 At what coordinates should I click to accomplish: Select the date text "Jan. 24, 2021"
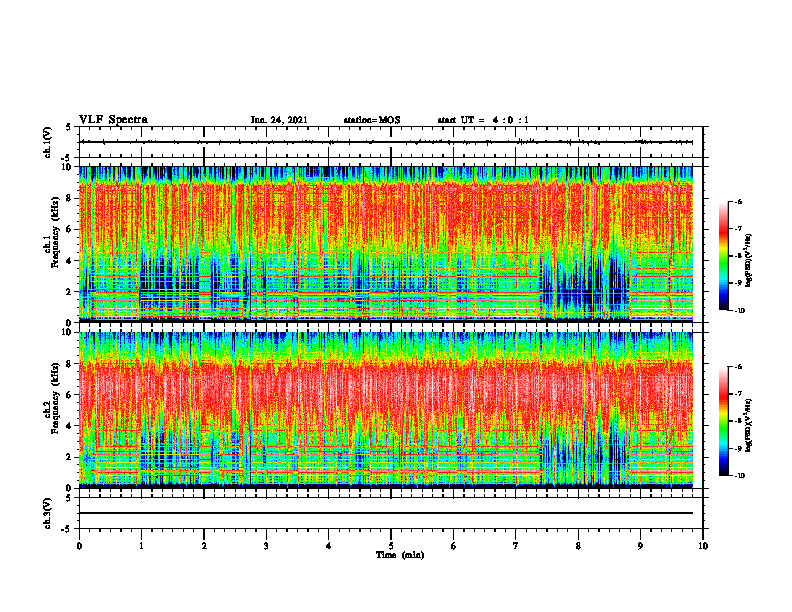(x=279, y=120)
